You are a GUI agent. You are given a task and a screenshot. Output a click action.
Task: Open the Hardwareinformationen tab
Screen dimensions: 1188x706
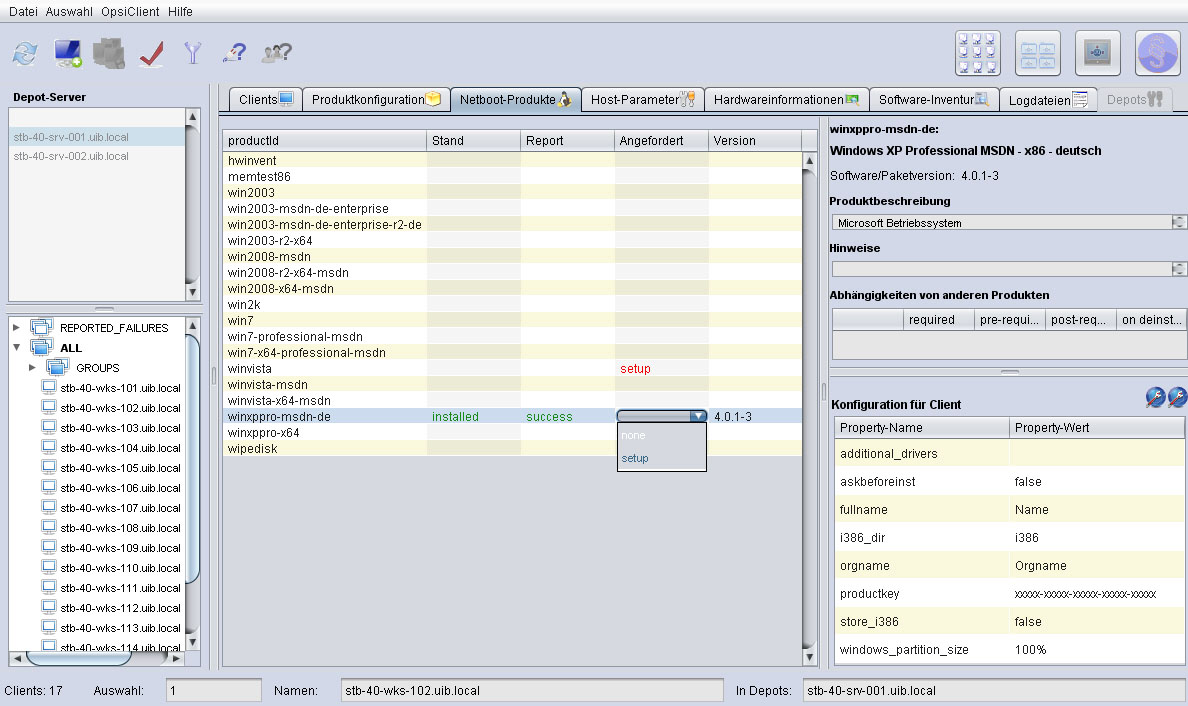[x=786, y=99]
